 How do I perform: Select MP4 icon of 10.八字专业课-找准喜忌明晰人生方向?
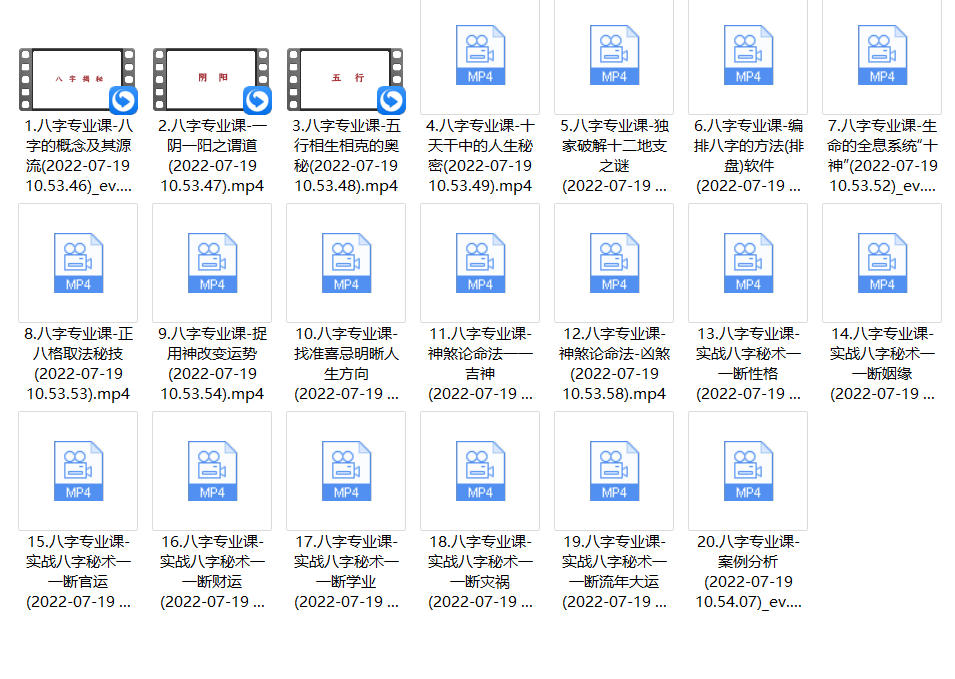point(347,262)
